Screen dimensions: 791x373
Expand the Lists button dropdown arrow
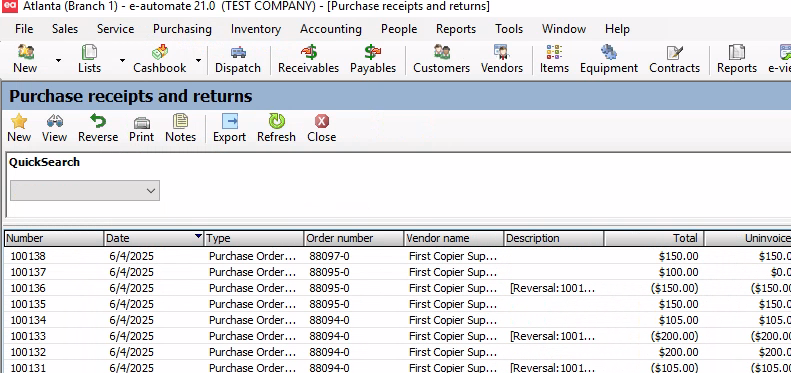click(x=122, y=60)
